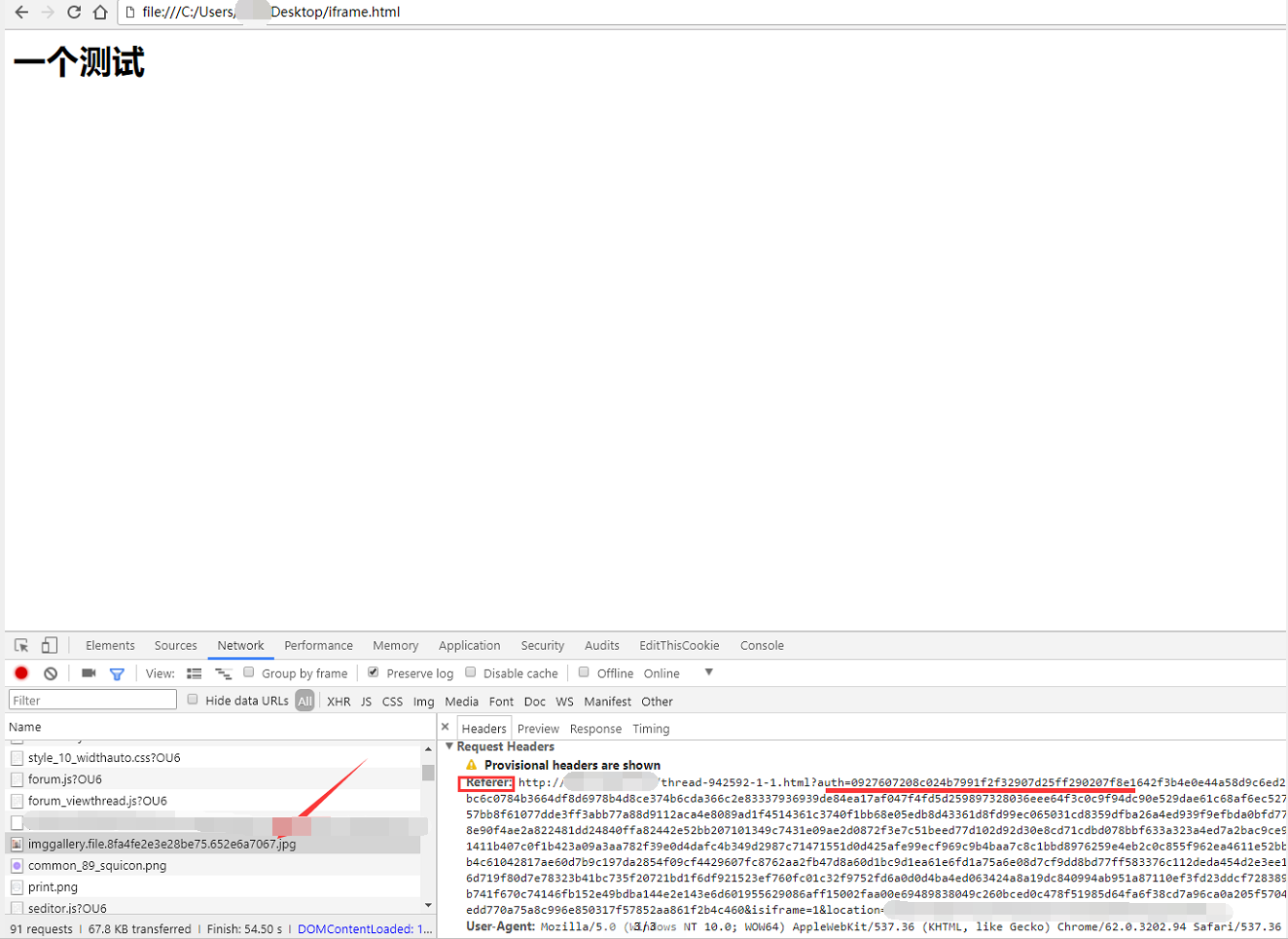The height and width of the screenshot is (939, 1288).
Task: Toggle the device toolbar icon
Action: click(50, 645)
